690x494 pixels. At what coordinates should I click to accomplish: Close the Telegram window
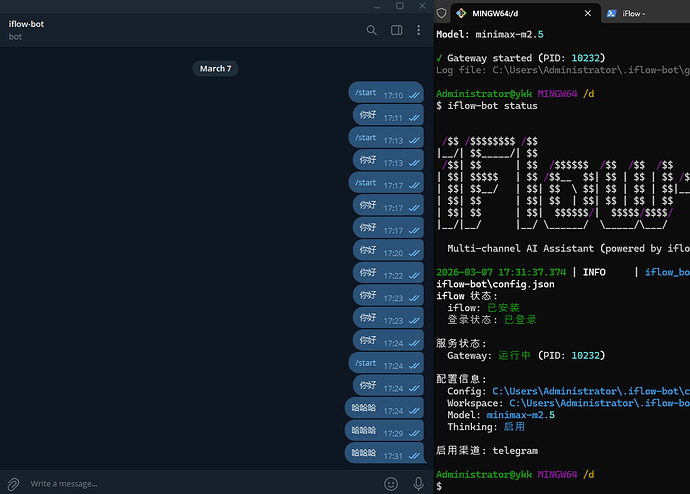click(x=422, y=6)
